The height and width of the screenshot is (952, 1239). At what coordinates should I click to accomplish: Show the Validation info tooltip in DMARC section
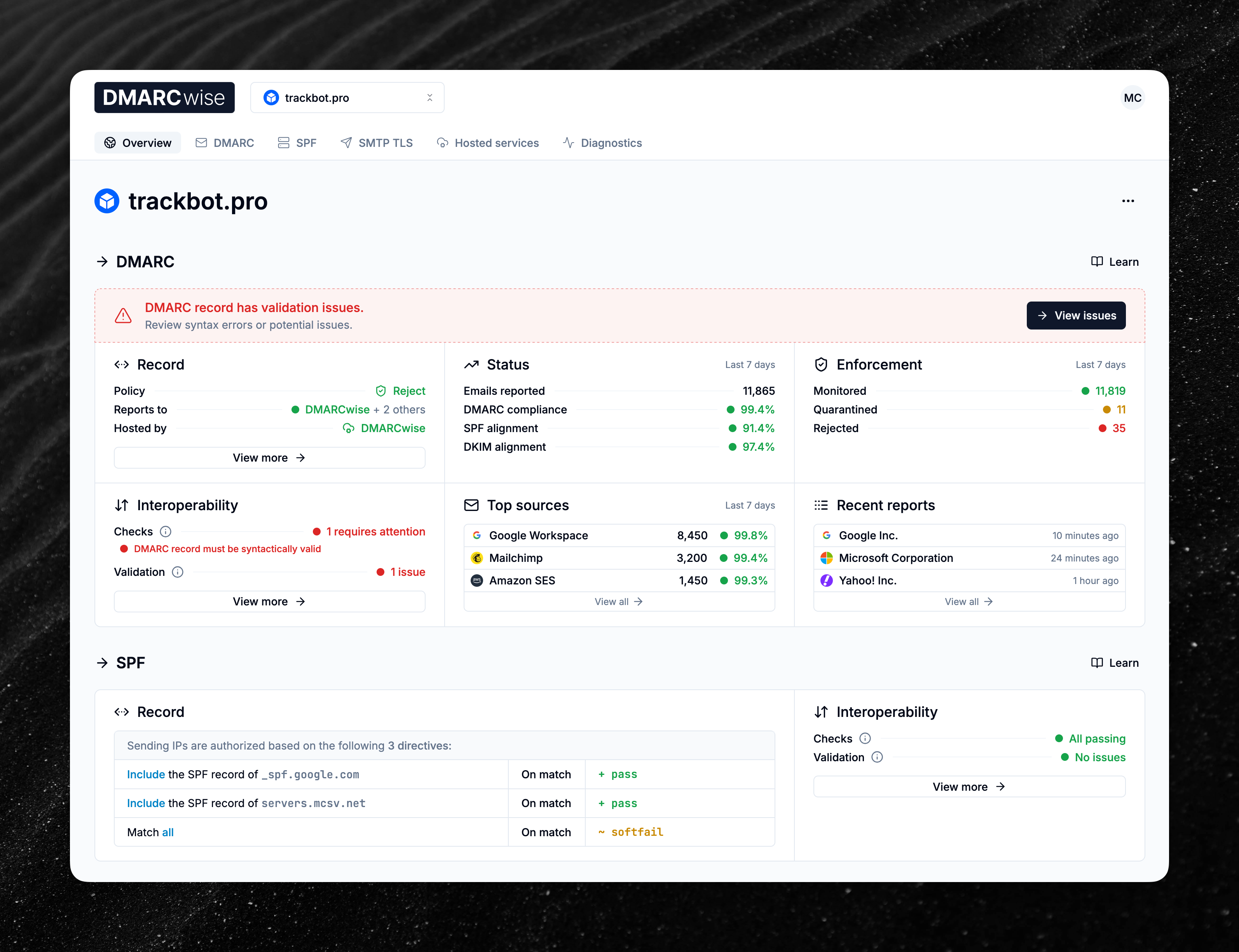pyautogui.click(x=177, y=572)
